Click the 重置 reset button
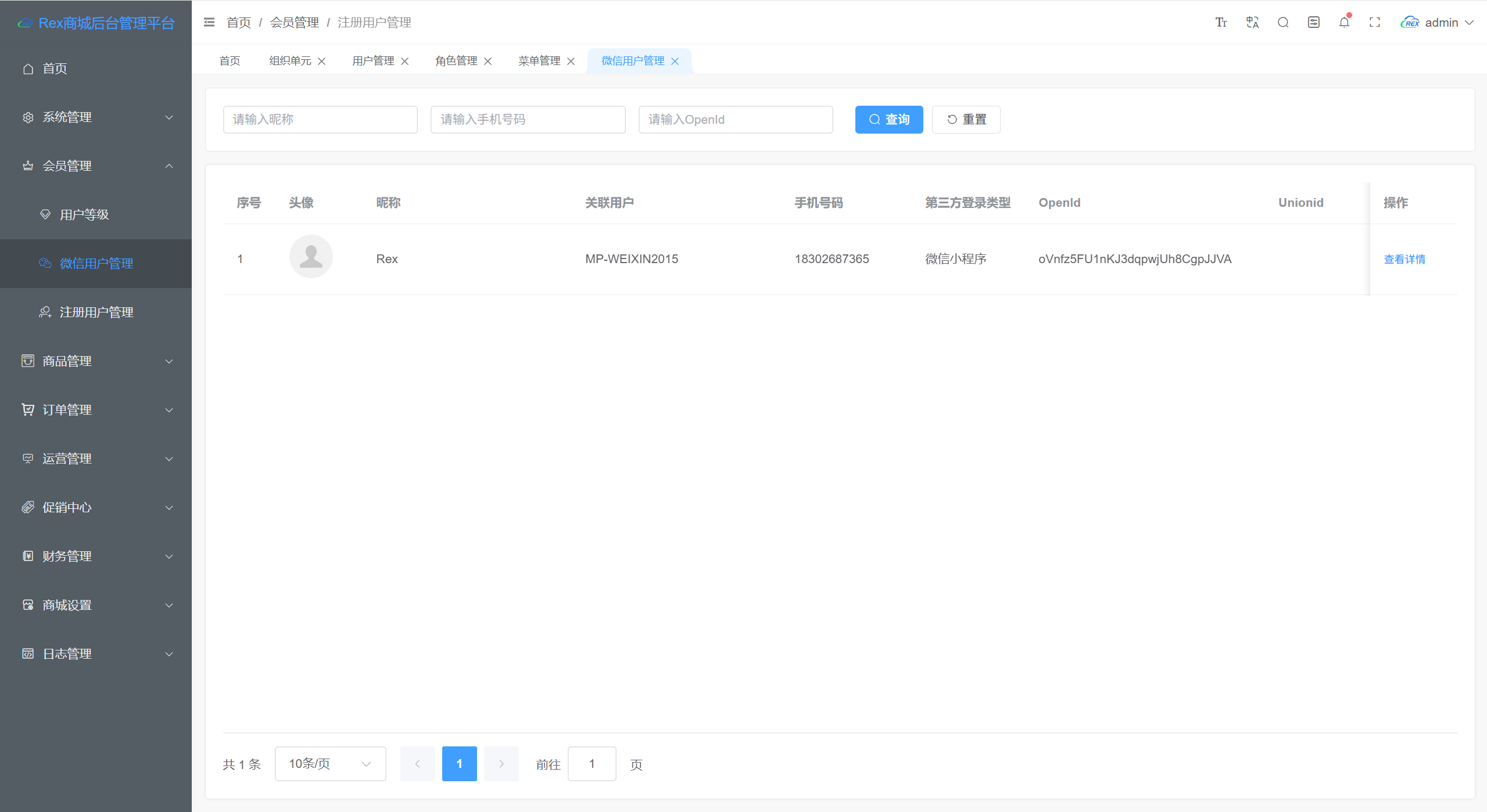Image resolution: width=1487 pixels, height=812 pixels. coord(966,120)
